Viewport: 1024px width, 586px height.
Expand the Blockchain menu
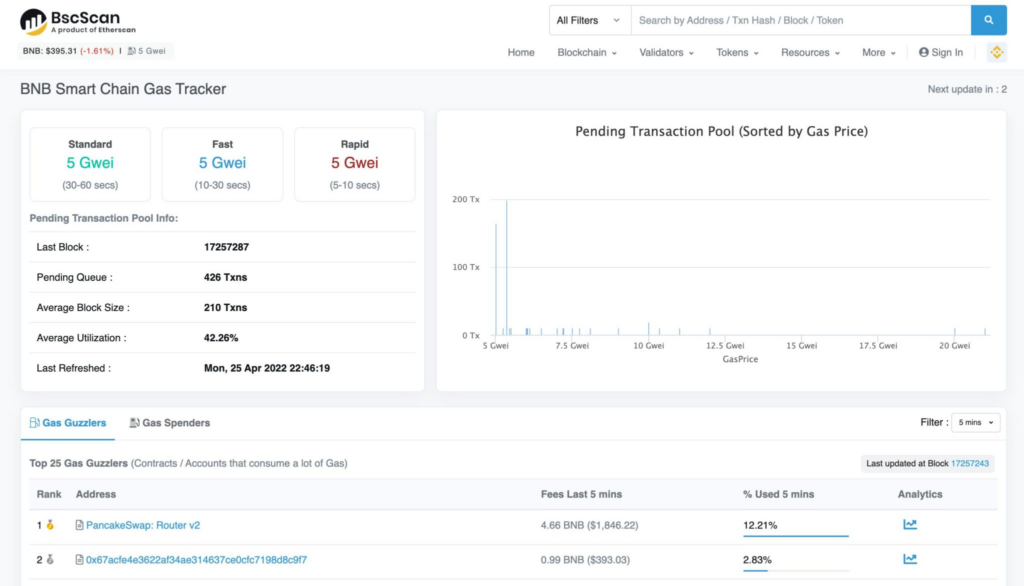(587, 53)
